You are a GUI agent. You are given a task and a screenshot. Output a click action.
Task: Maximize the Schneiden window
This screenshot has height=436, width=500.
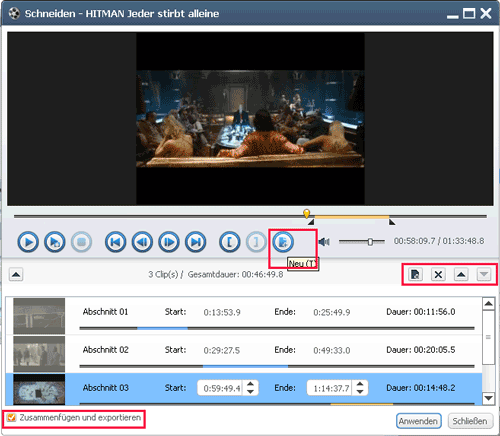coord(469,13)
